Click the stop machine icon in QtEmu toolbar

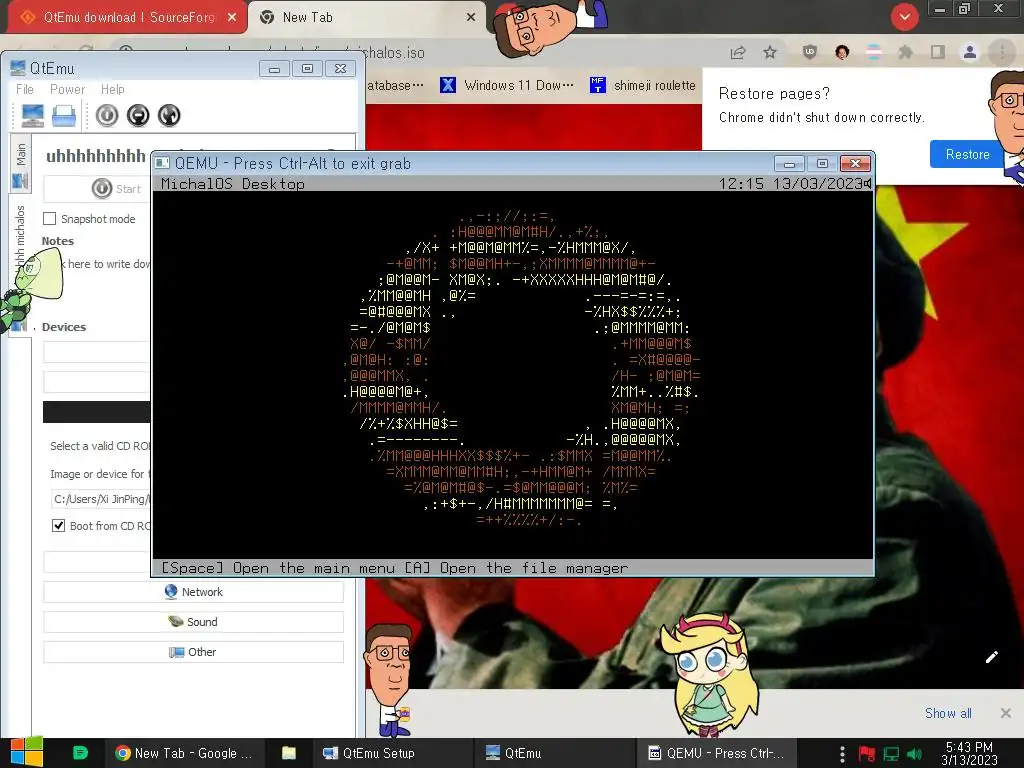click(138, 116)
